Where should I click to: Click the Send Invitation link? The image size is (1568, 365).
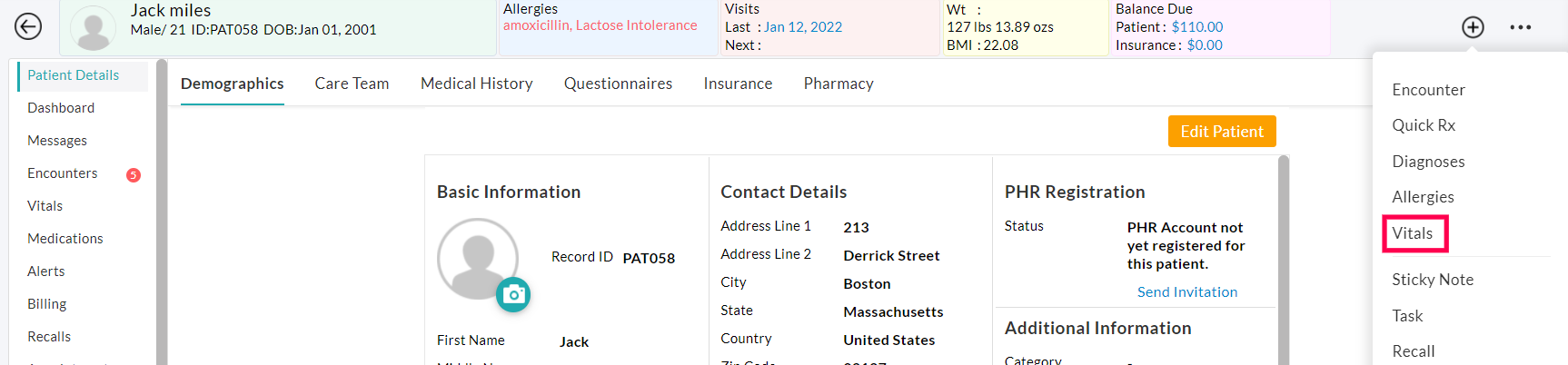tap(1186, 291)
